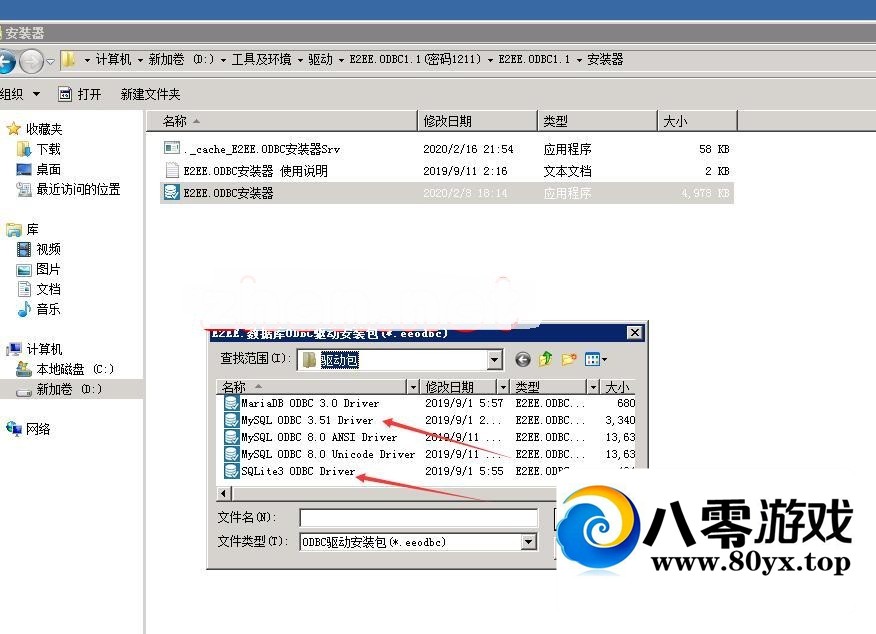Image resolution: width=876 pixels, height=634 pixels.
Task: Select the MySQL ODBC 3.51 Driver file
Action: 306,420
